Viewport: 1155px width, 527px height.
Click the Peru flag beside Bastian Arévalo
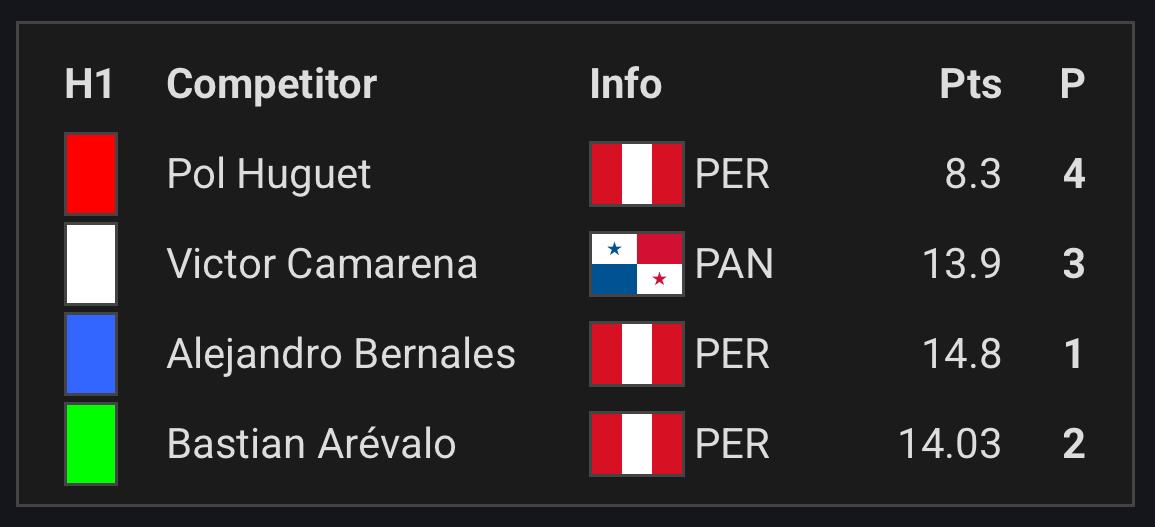[x=637, y=444]
